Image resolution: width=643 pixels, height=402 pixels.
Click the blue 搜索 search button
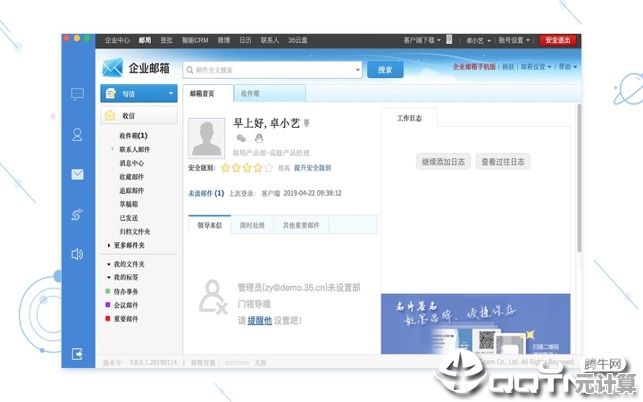pos(385,70)
